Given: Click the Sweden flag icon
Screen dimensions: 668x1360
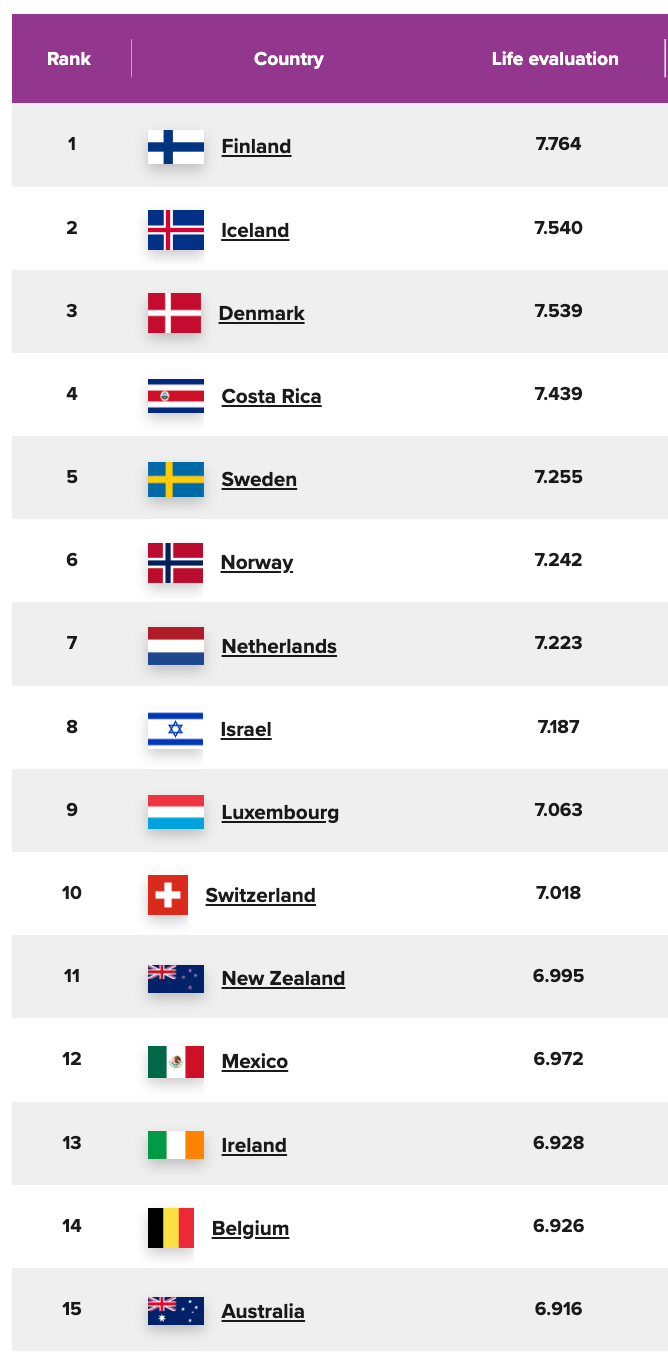Looking at the screenshot, I should point(176,479).
